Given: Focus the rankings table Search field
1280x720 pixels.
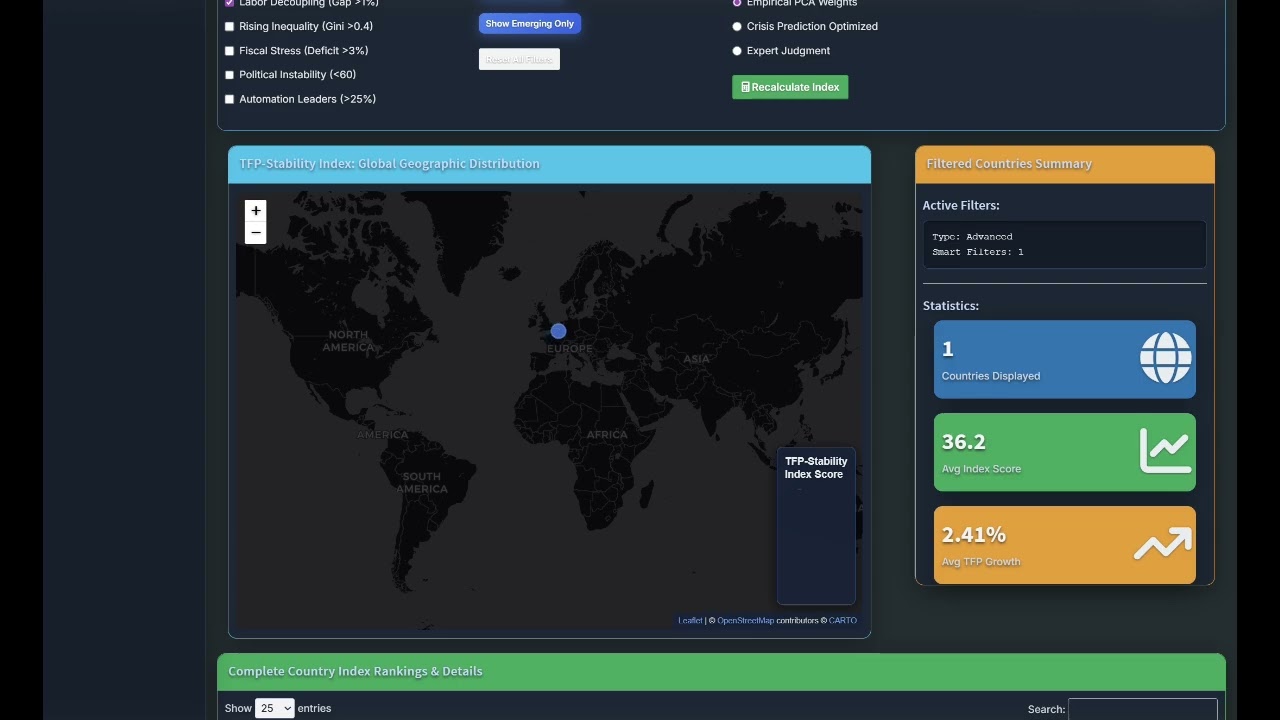Looking at the screenshot, I should 1143,709.
